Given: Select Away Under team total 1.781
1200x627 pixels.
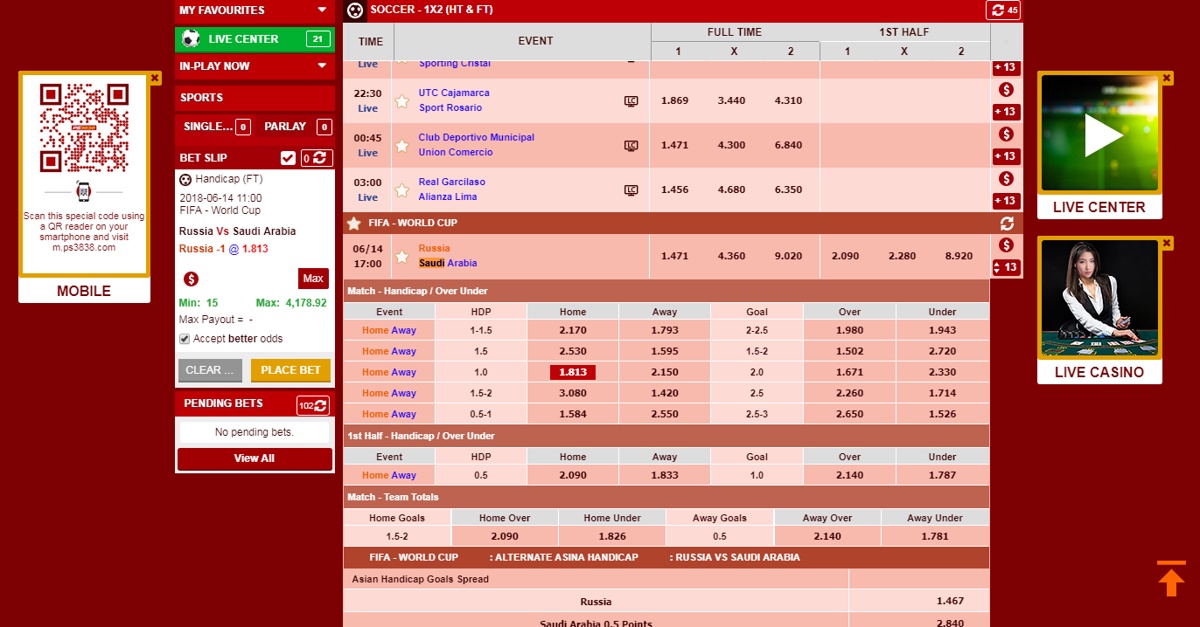Looking at the screenshot, I should 935,537.
